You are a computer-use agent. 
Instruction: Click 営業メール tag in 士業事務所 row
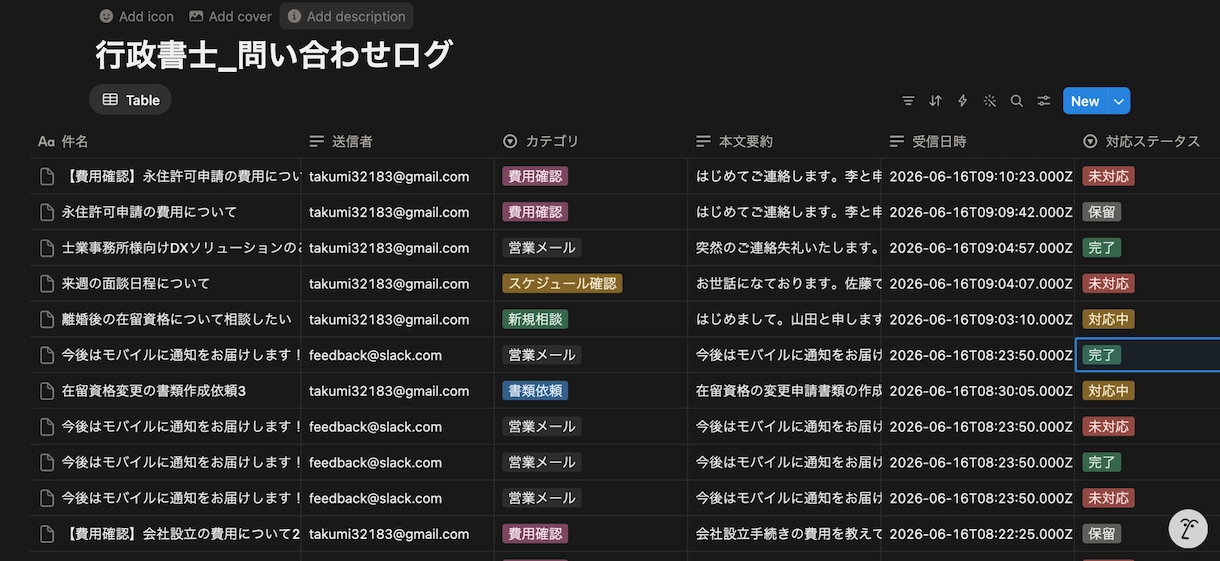(x=542, y=248)
